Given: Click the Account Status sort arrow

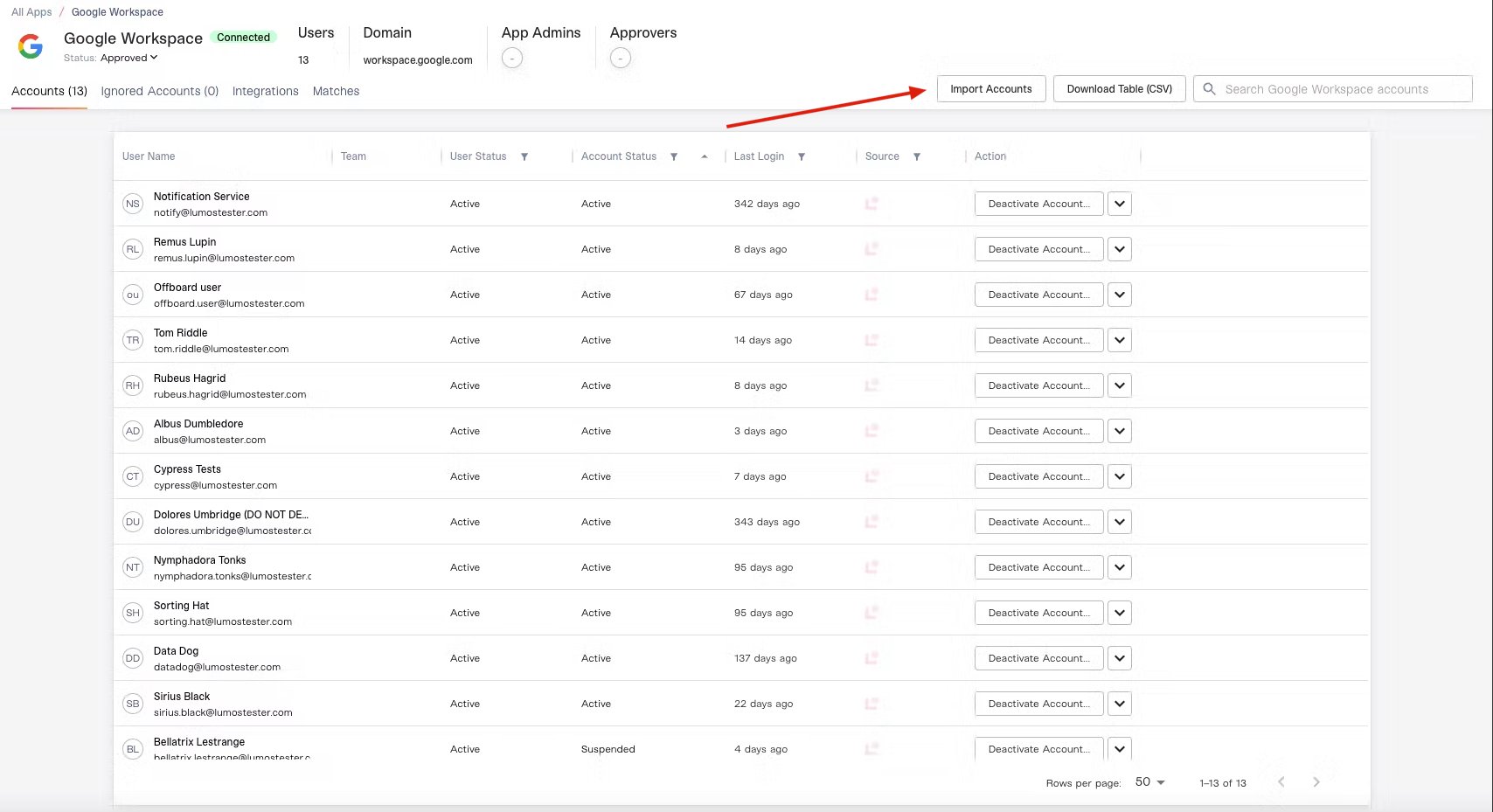Looking at the screenshot, I should tap(705, 156).
